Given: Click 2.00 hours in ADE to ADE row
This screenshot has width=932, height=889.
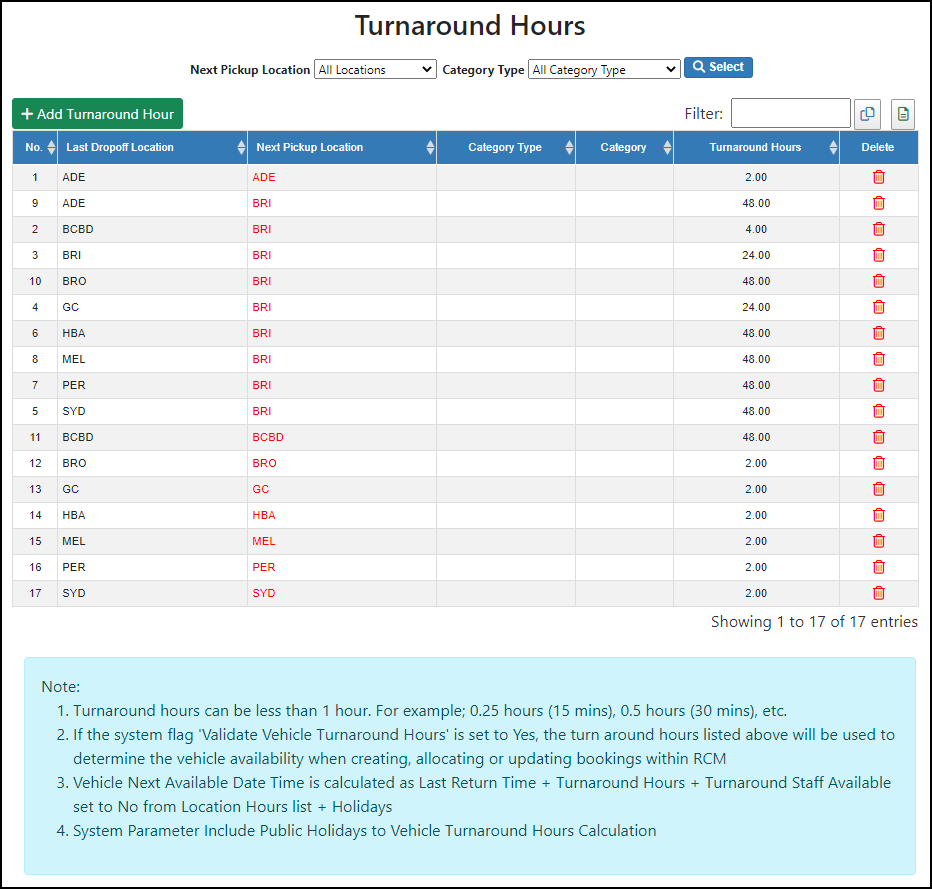Looking at the screenshot, I should pyautogui.click(x=756, y=177).
